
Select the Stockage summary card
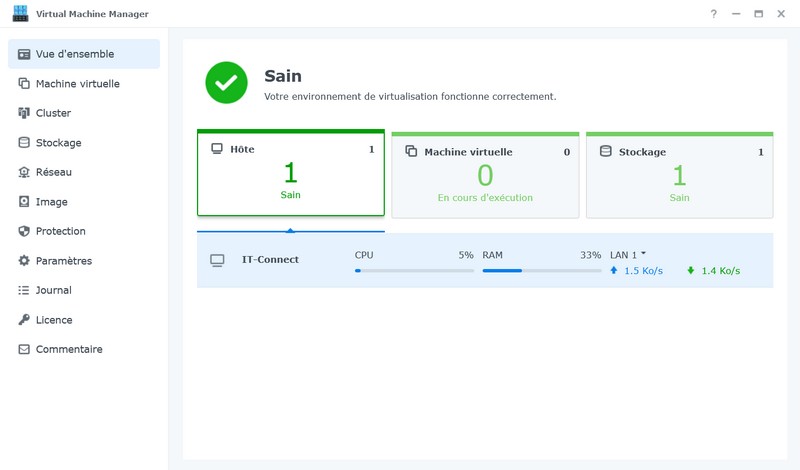tap(679, 176)
